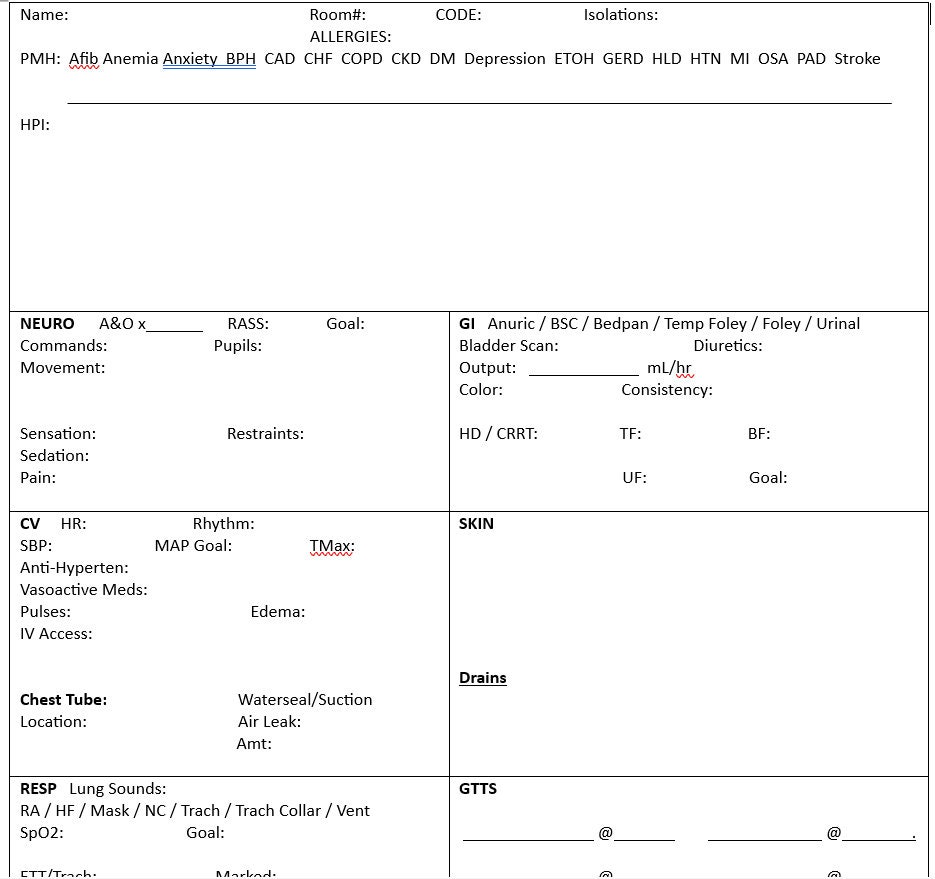Click the ALLERGIES line
The height and width of the screenshot is (879, 935).
pos(350,36)
